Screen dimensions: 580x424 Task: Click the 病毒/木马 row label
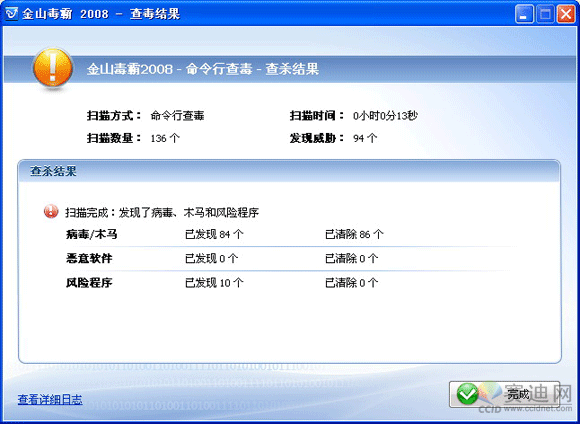click(91, 234)
